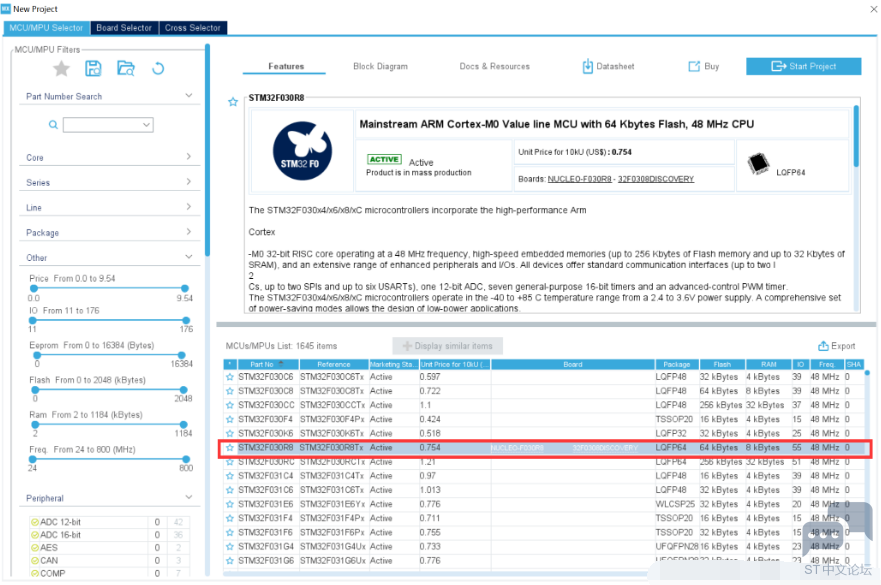Select the STM32F030CC part number cell
The image size is (881, 585).
pyautogui.click(x=266, y=405)
